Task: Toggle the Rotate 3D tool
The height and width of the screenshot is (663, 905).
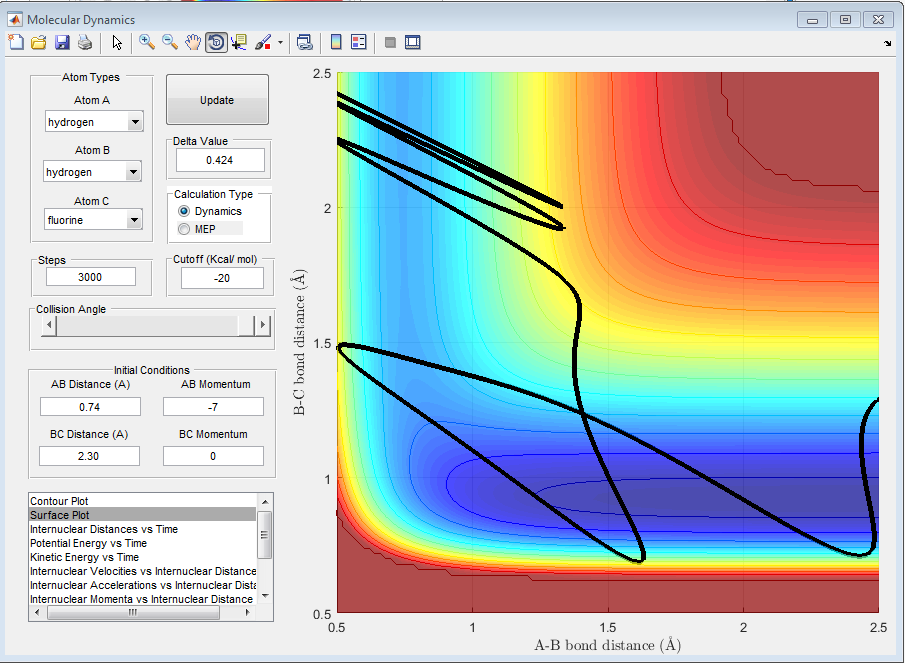Action: [x=216, y=42]
